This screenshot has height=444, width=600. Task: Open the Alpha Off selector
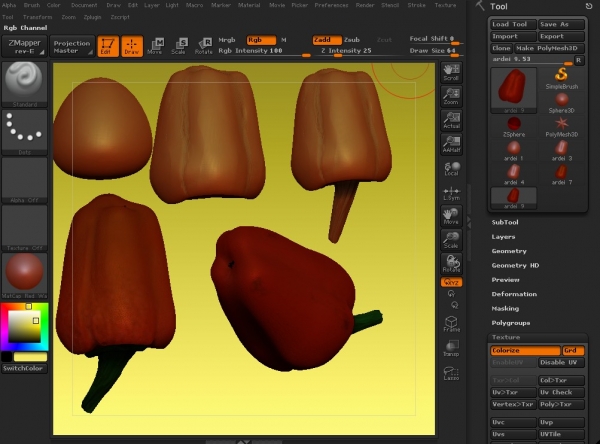coord(24,180)
